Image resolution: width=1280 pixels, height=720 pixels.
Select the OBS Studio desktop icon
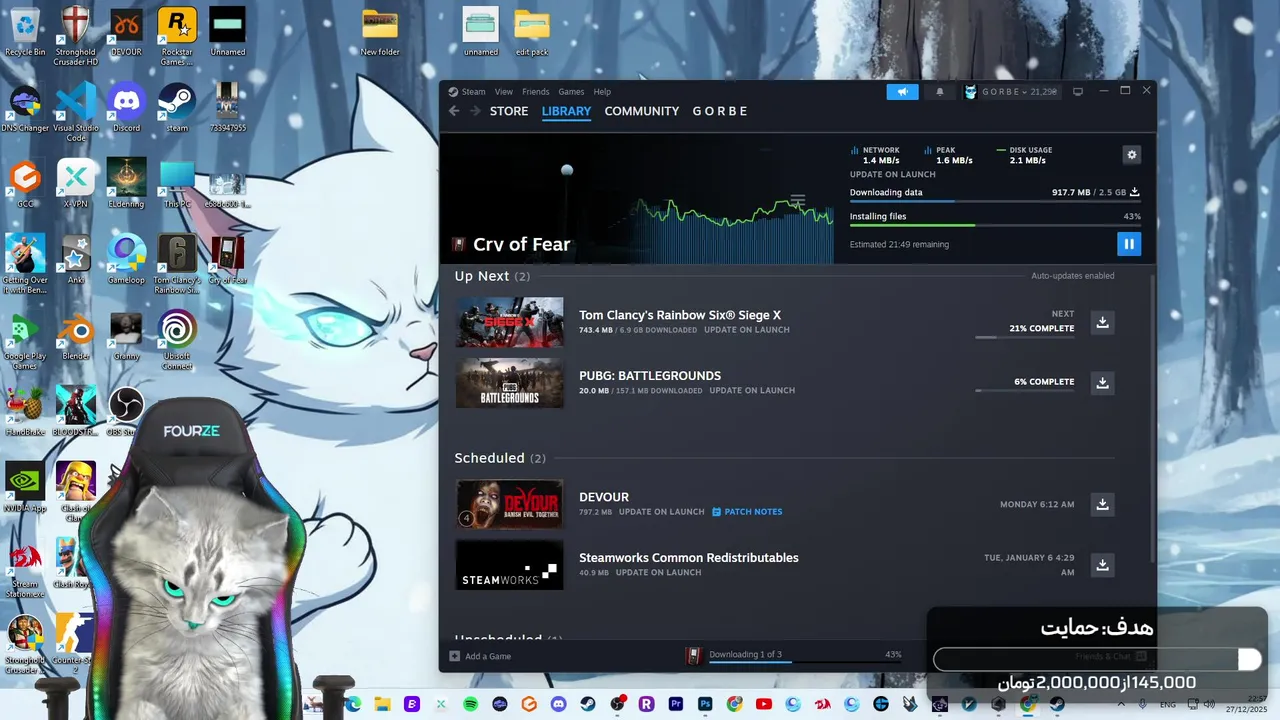(126, 412)
